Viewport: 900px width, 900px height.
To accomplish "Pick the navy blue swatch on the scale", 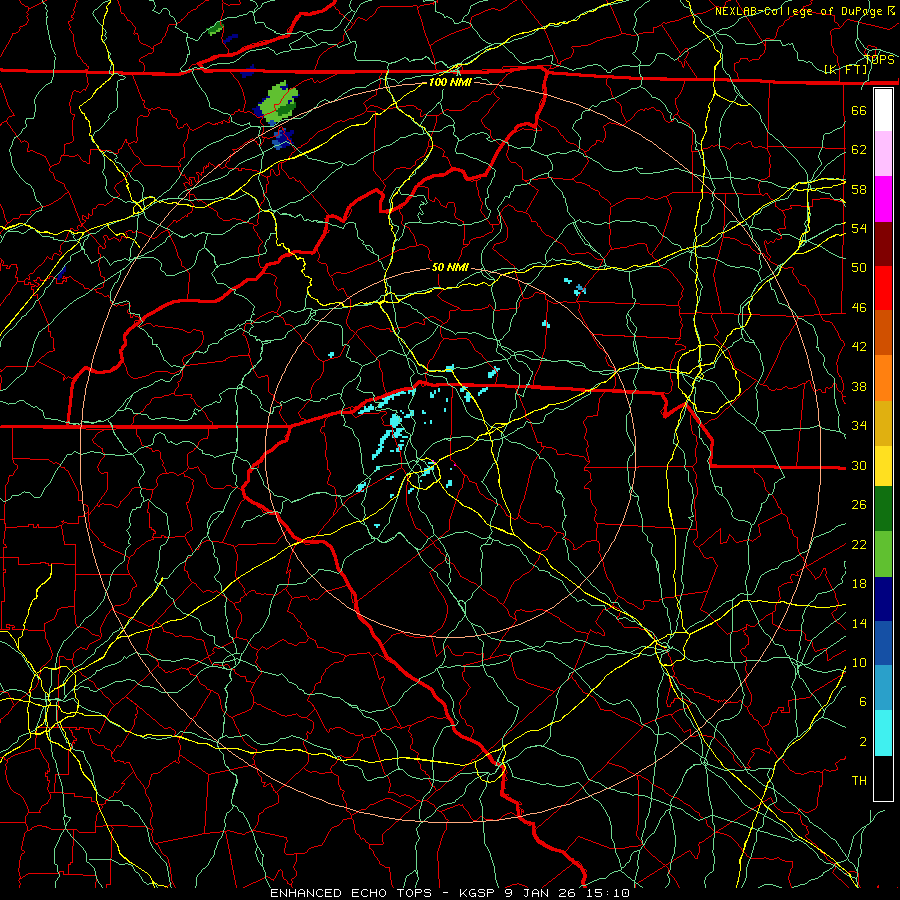I will pyautogui.click(x=883, y=599).
